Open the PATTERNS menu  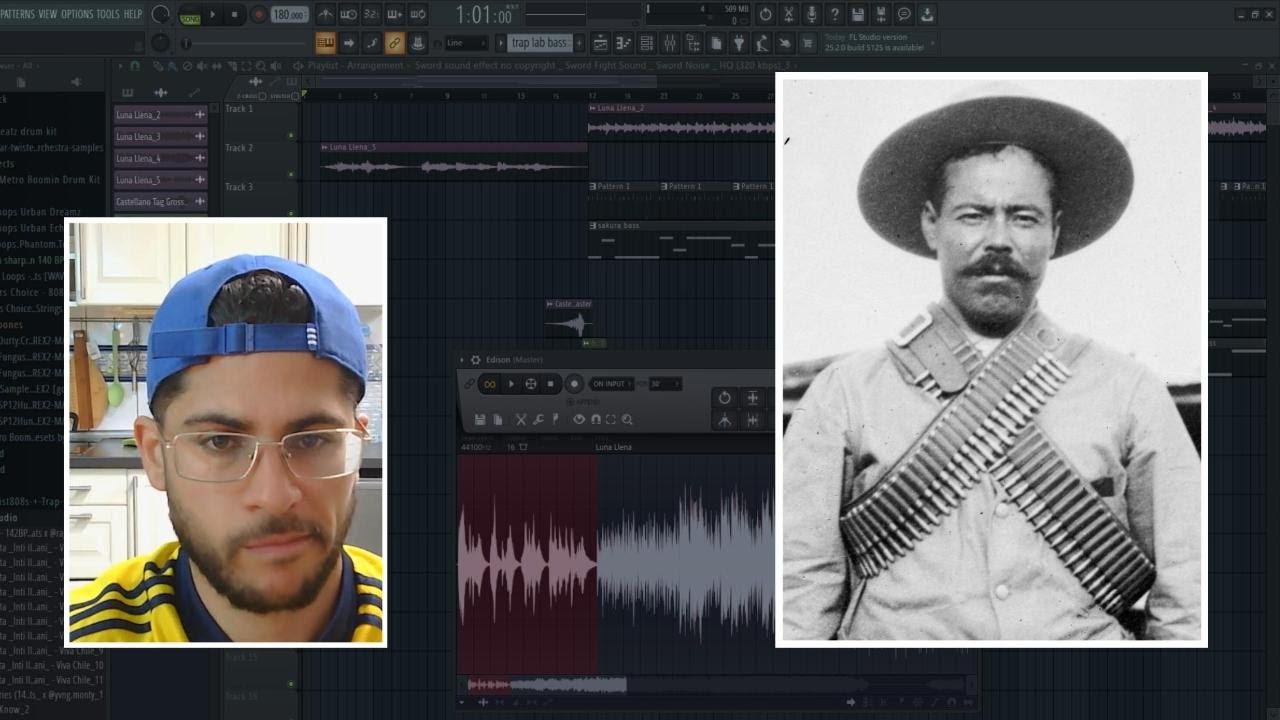click(x=17, y=14)
